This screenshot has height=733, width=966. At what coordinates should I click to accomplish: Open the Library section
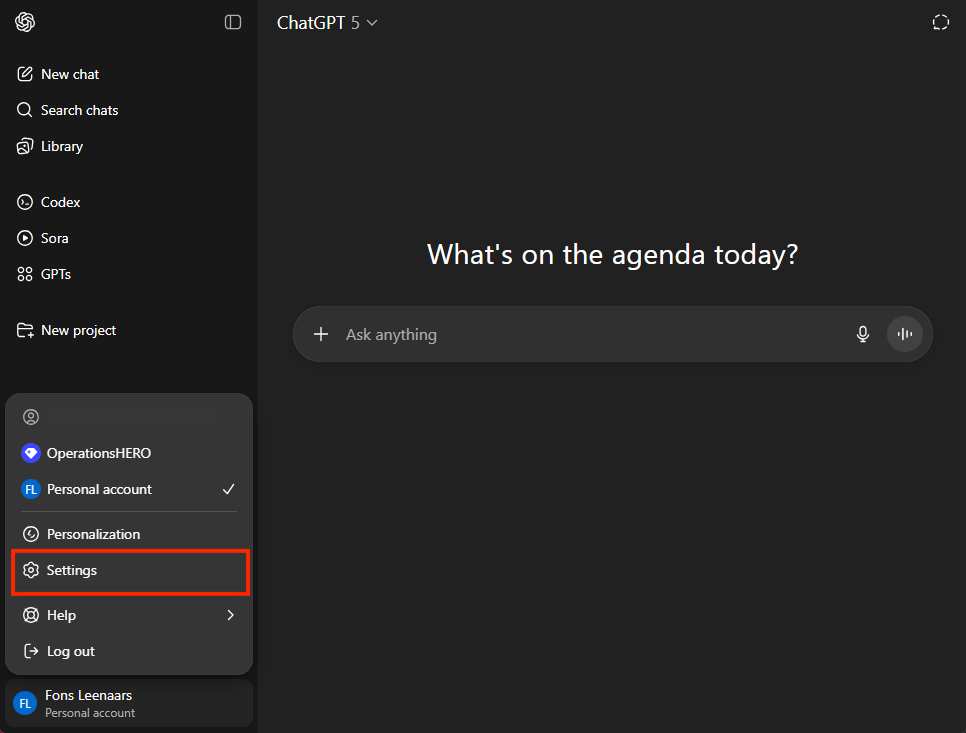tap(61, 146)
